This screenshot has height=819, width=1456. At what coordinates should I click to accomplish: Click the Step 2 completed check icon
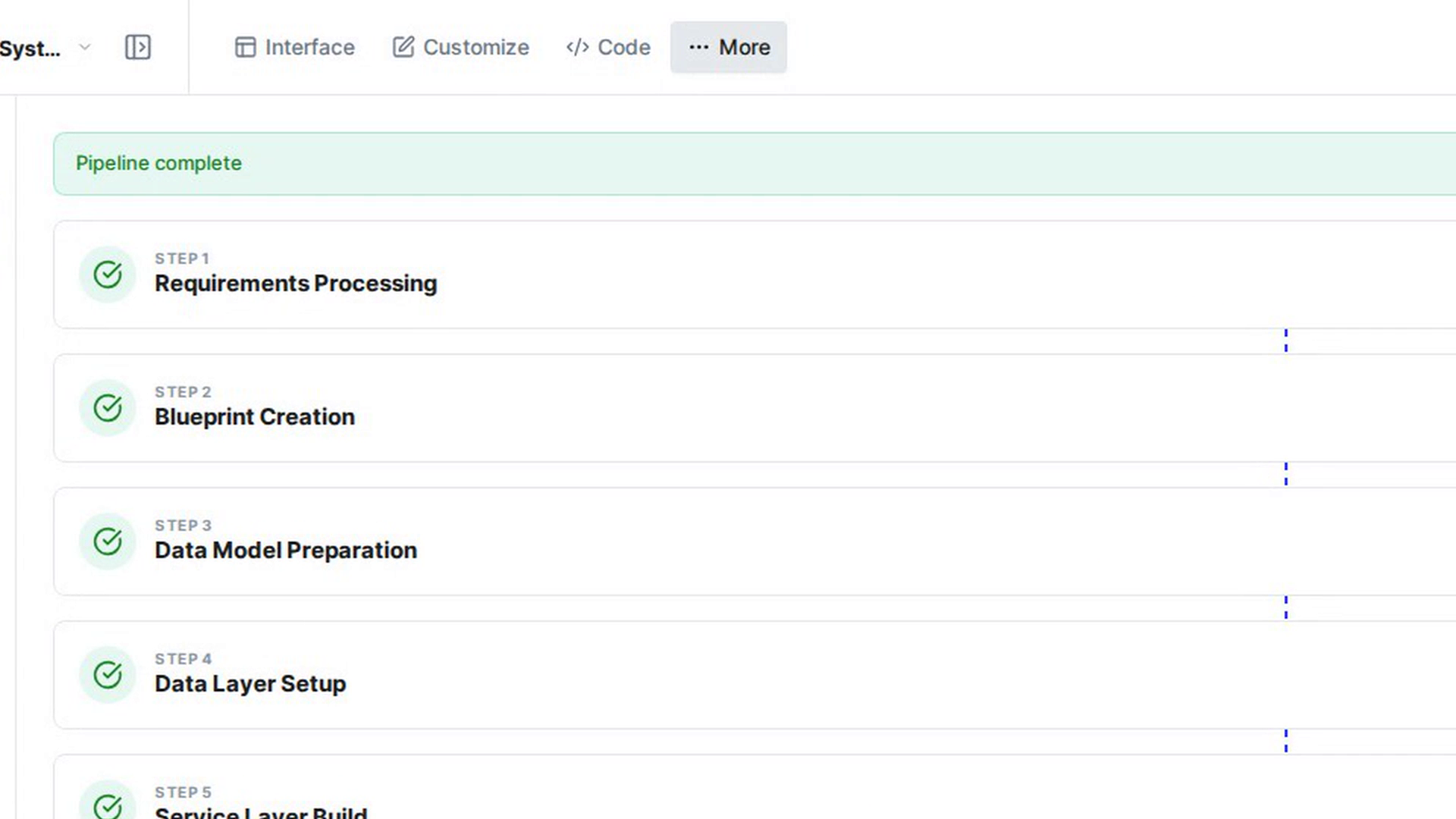108,408
